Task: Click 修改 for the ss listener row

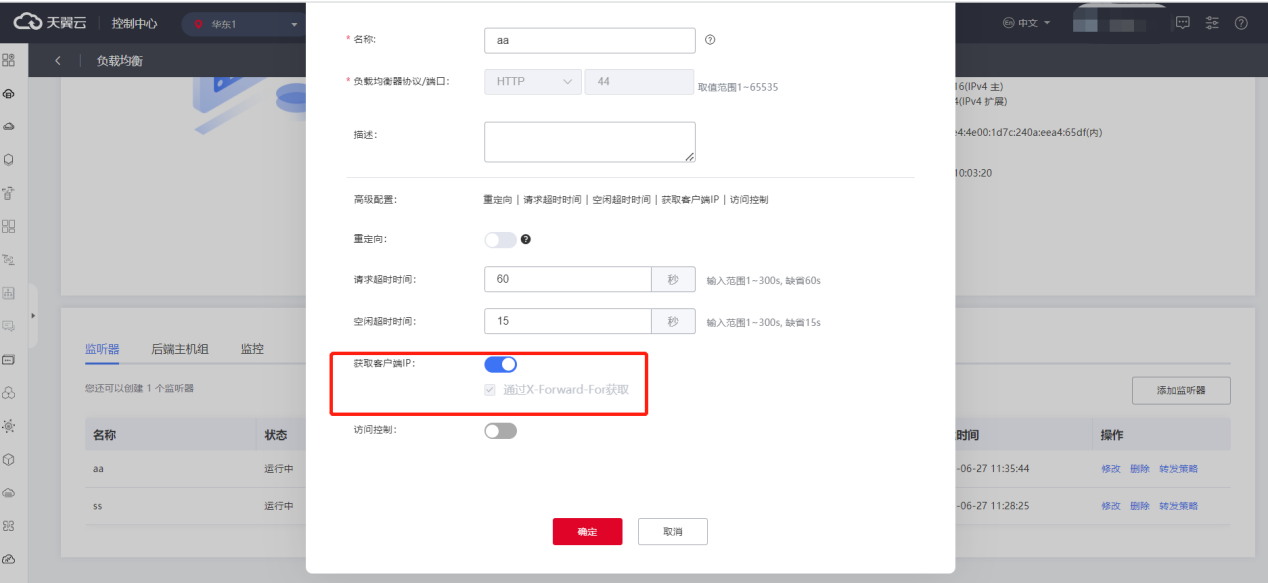Action: point(1111,506)
